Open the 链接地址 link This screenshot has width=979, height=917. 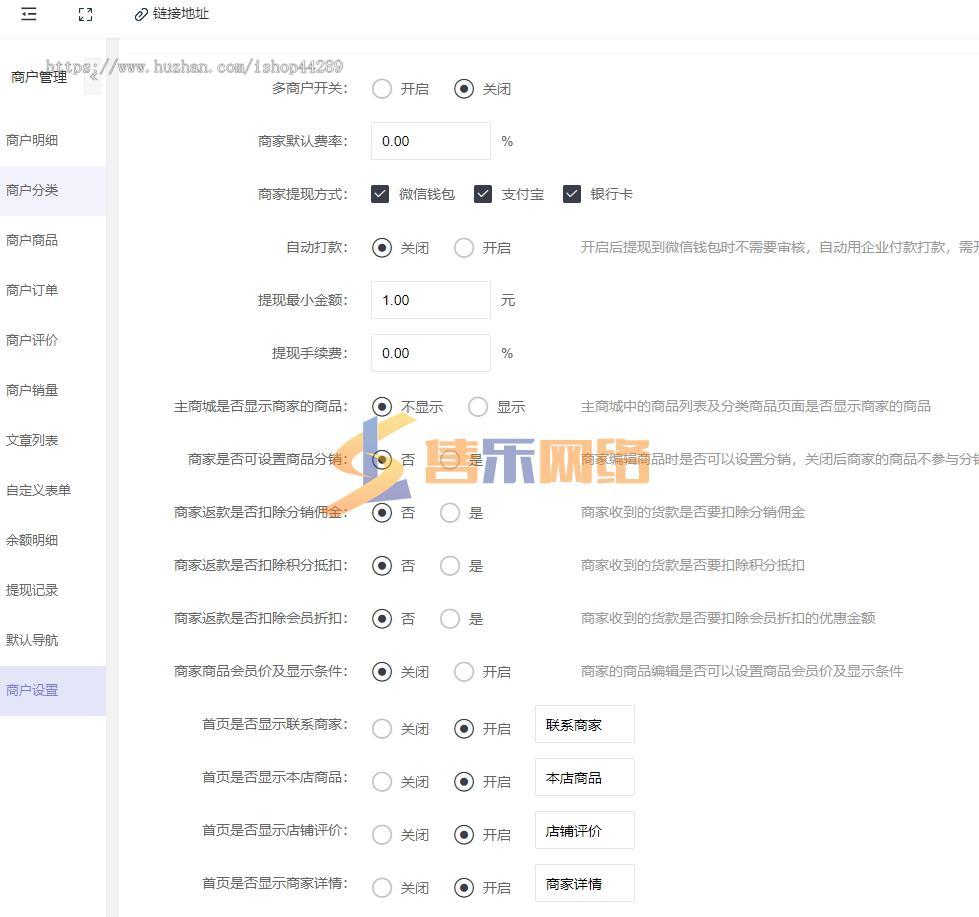[172, 14]
